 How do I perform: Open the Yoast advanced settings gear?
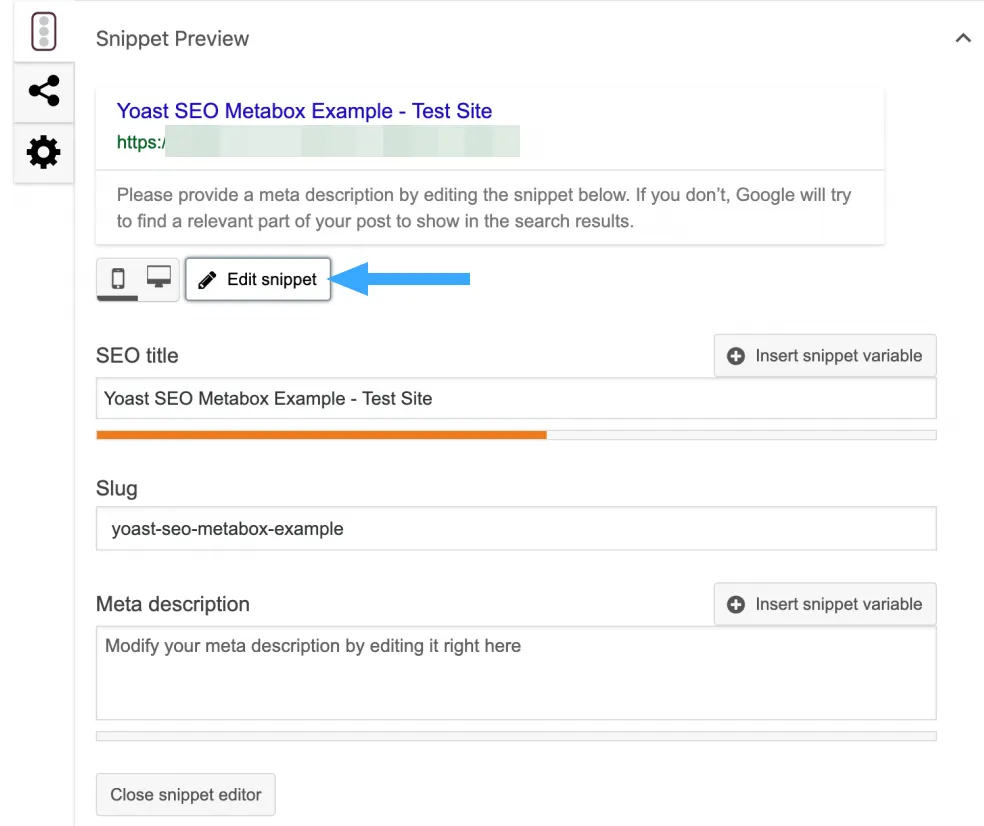[43, 153]
